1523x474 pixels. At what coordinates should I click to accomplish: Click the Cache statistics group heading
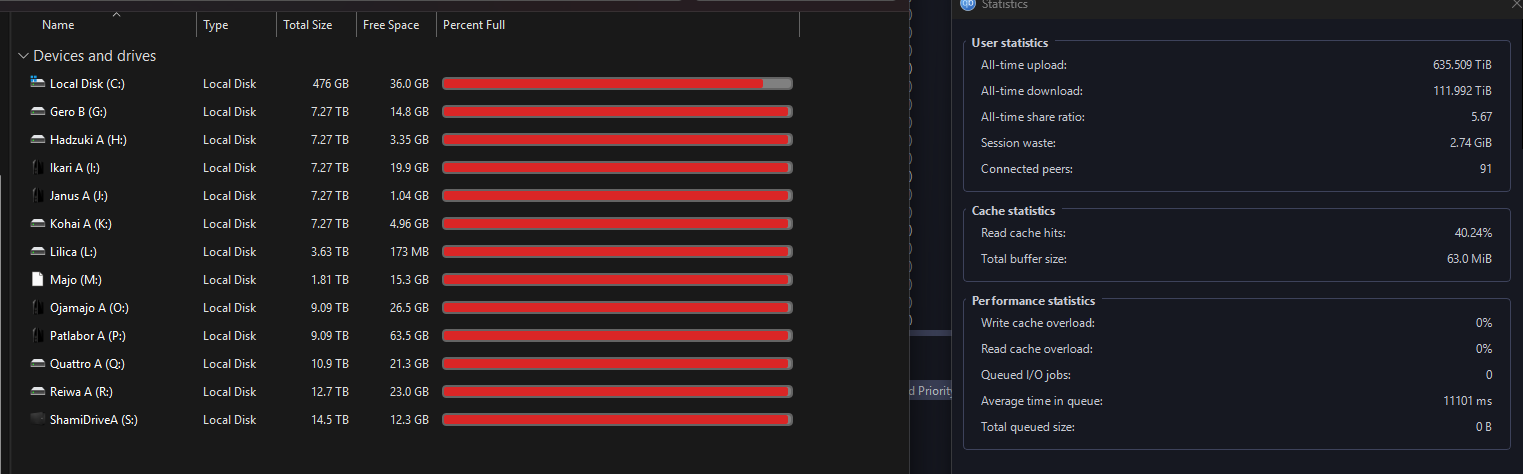coord(1013,211)
